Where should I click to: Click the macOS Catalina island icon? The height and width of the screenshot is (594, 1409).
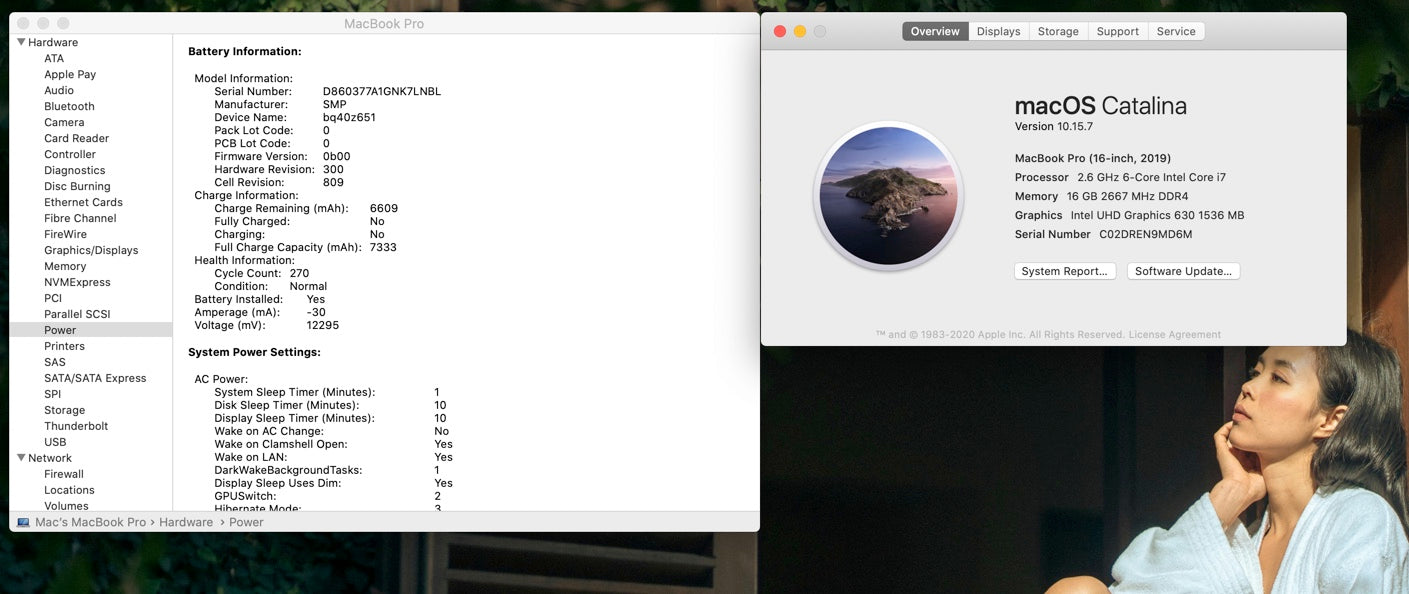[x=888, y=196]
